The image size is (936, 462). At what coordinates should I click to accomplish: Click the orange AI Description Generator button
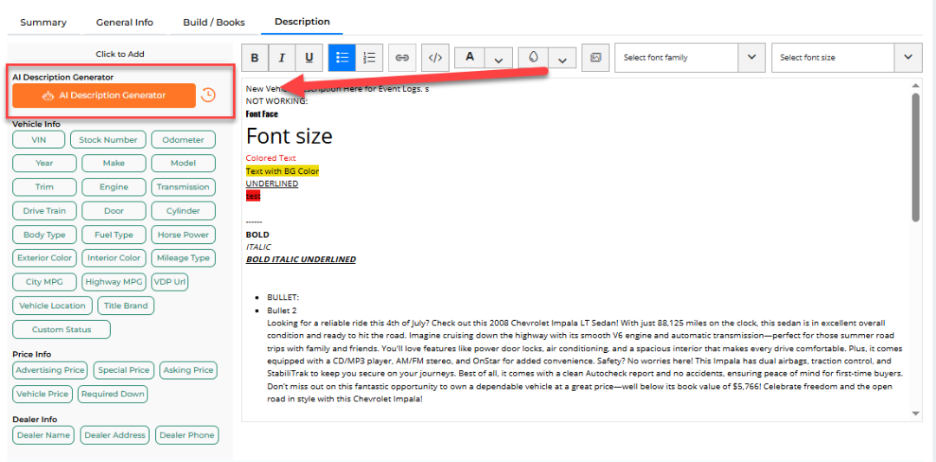point(104,96)
